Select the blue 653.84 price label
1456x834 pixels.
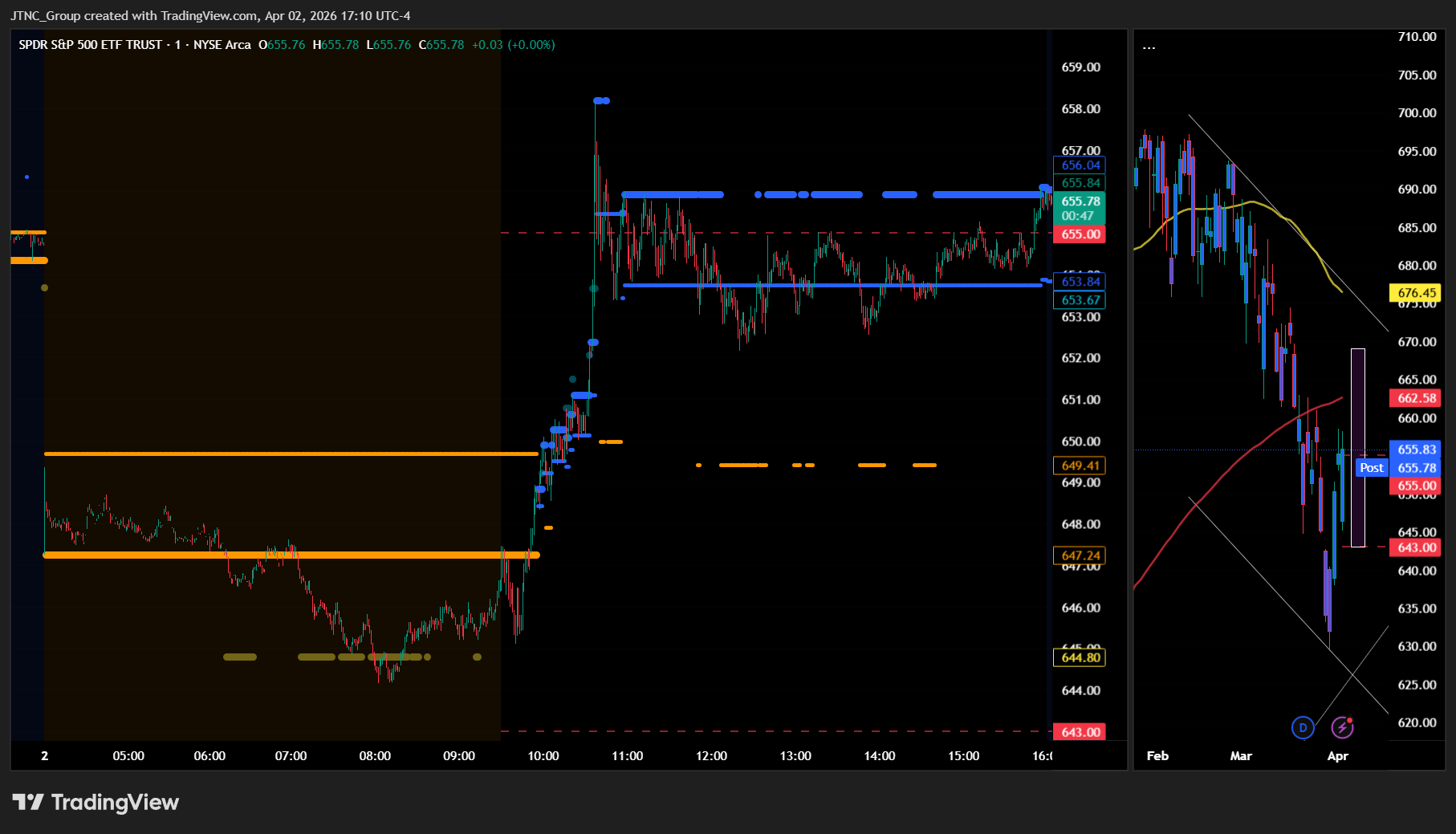[x=1080, y=282]
